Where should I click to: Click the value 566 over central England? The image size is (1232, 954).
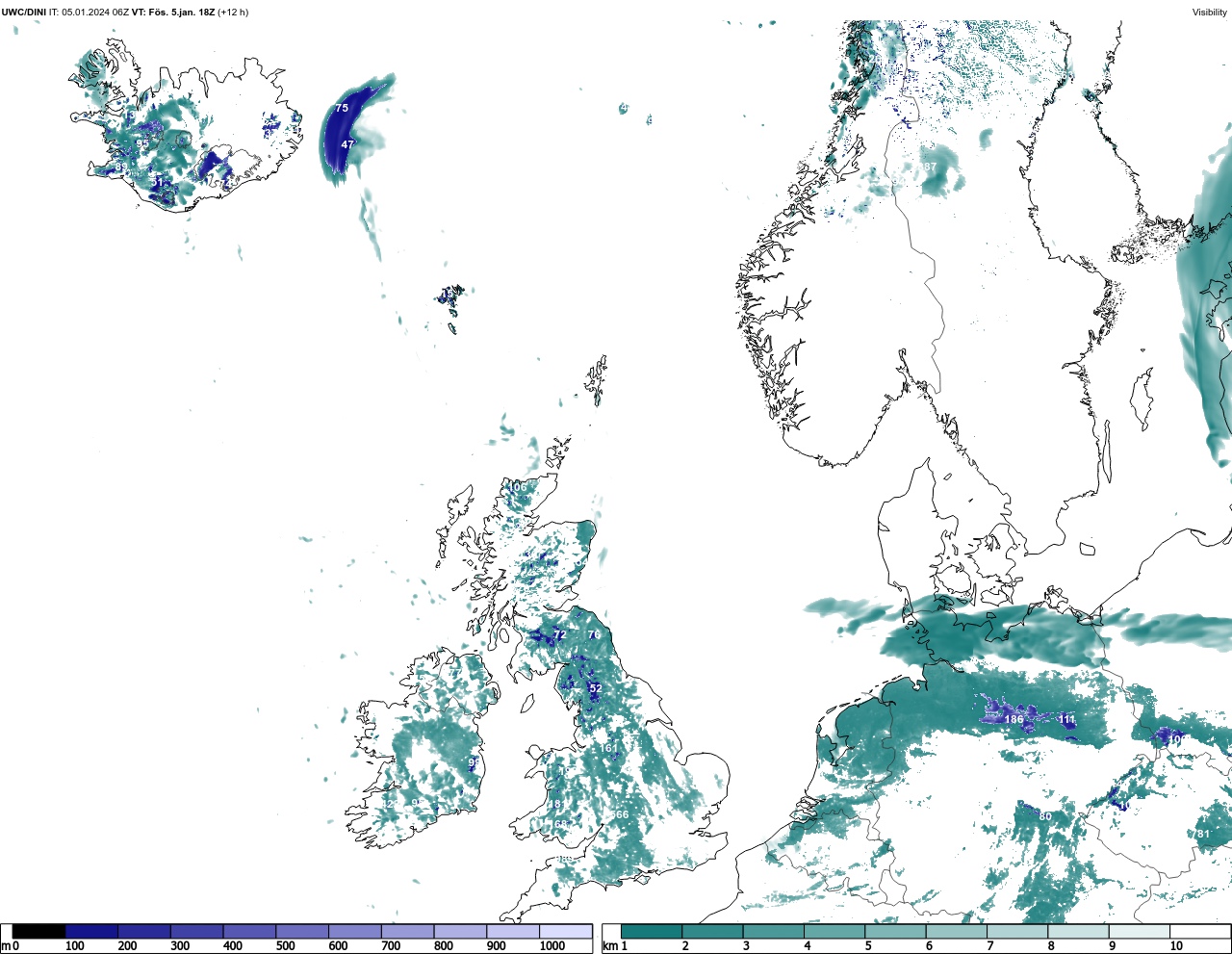620,814
